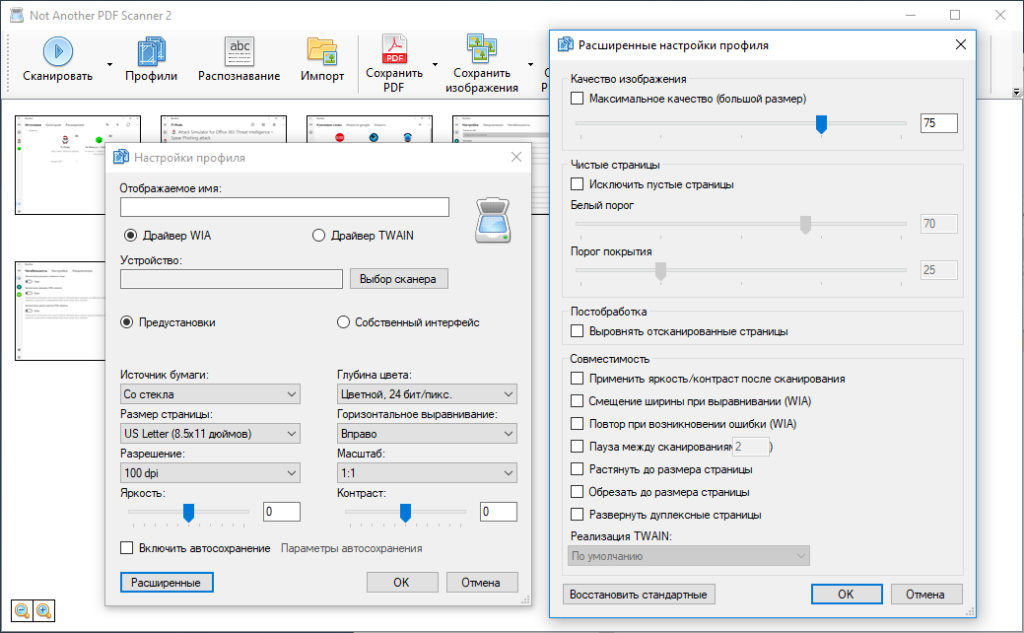
Task: Click the Сохранить изображения icon
Action: (x=482, y=49)
